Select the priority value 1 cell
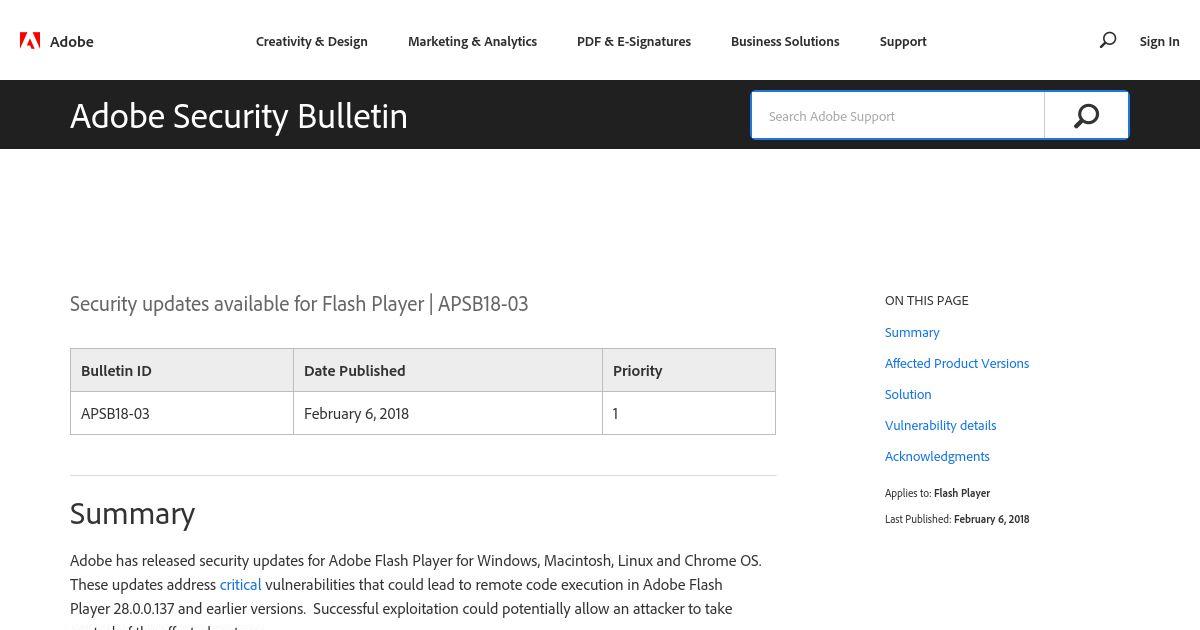 [689, 413]
